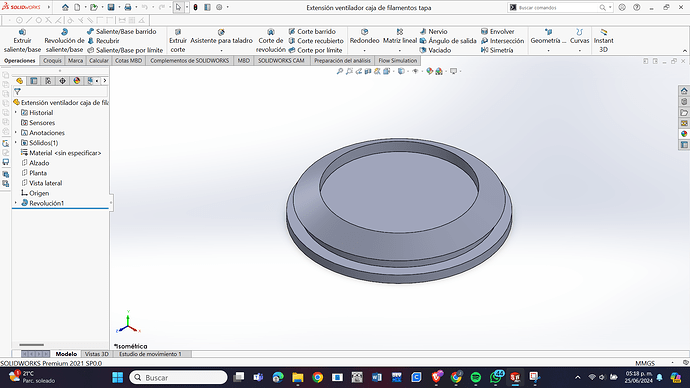Select the Corte de revolución tool
The width and height of the screenshot is (690, 388).
[271, 40]
